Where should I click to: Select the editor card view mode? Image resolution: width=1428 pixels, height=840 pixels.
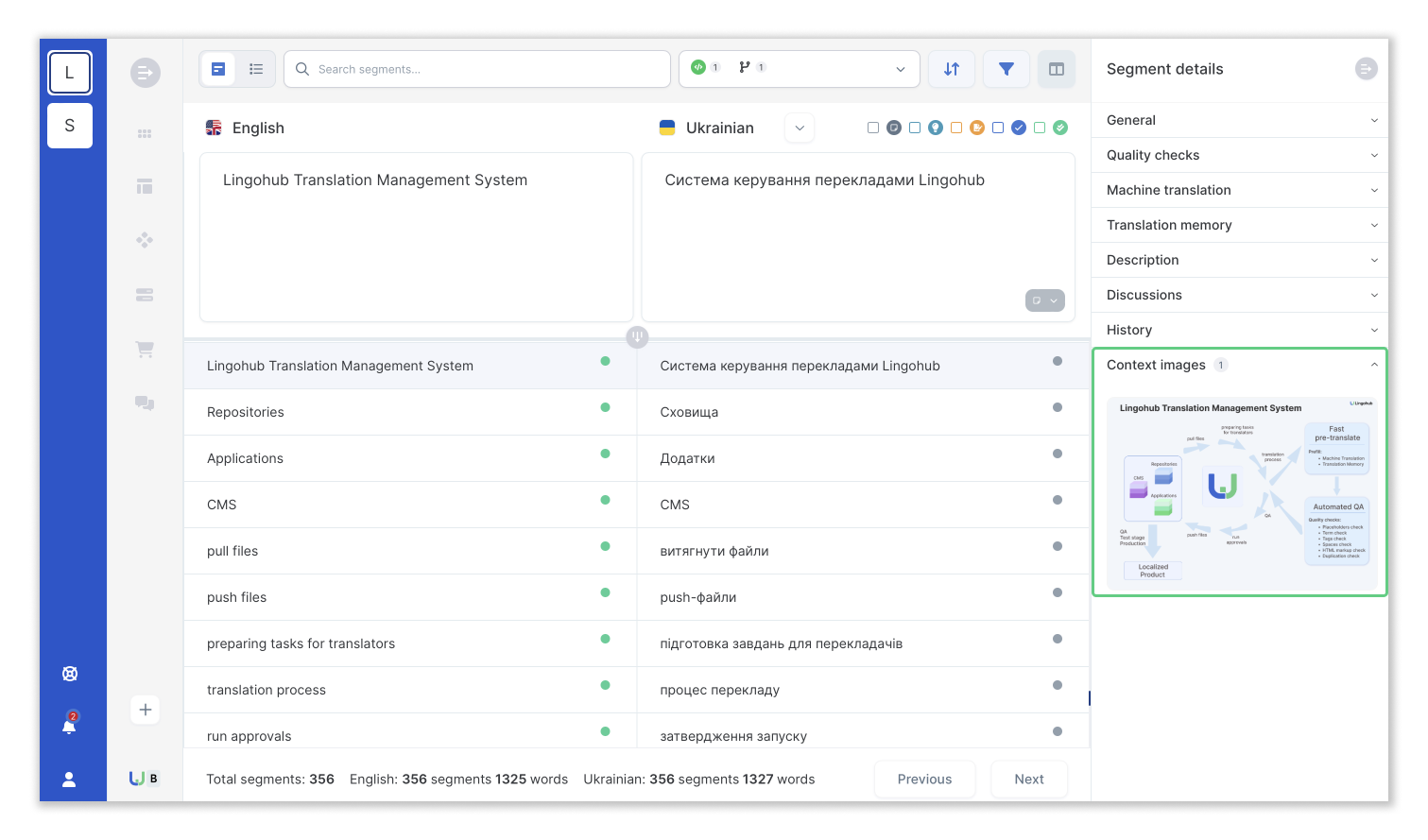click(218, 69)
